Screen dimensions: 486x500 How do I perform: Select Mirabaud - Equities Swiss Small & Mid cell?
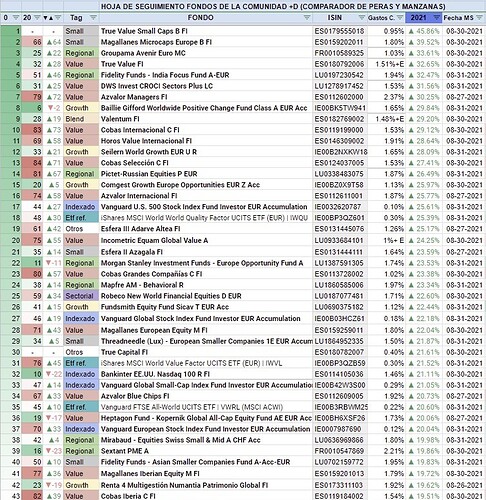click(x=206, y=440)
